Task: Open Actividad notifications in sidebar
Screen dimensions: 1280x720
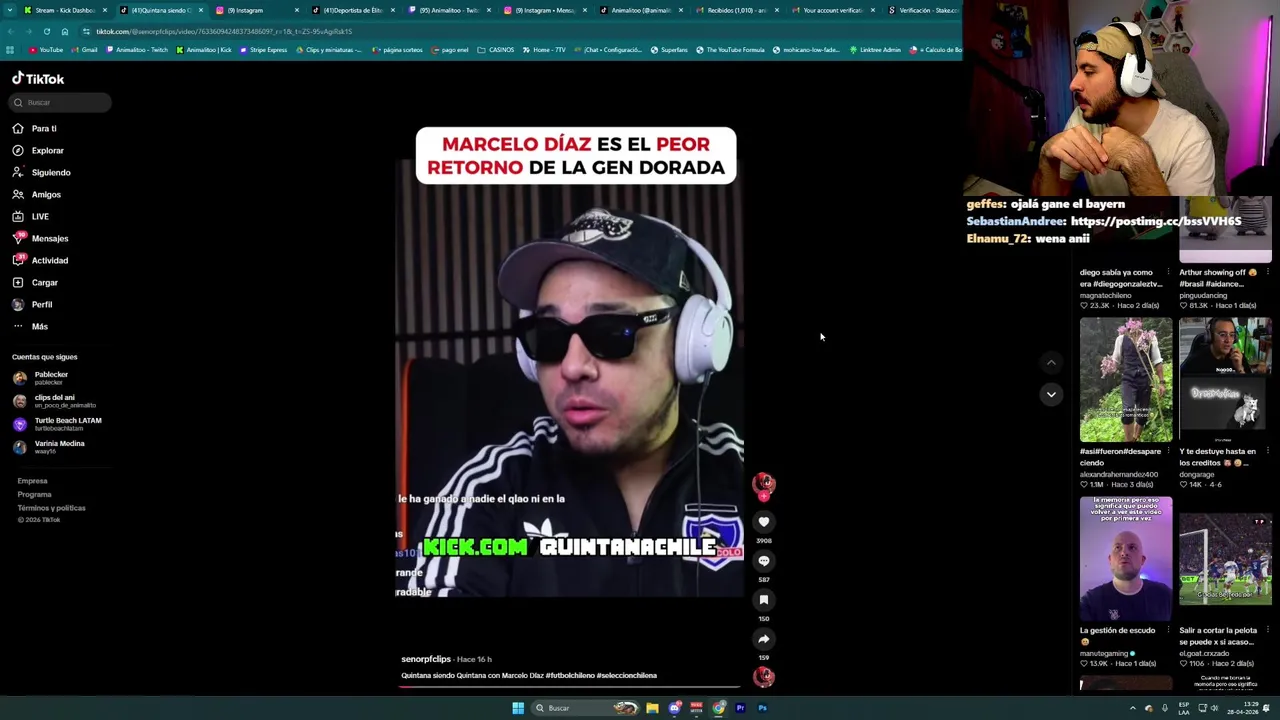Action: coord(40,260)
